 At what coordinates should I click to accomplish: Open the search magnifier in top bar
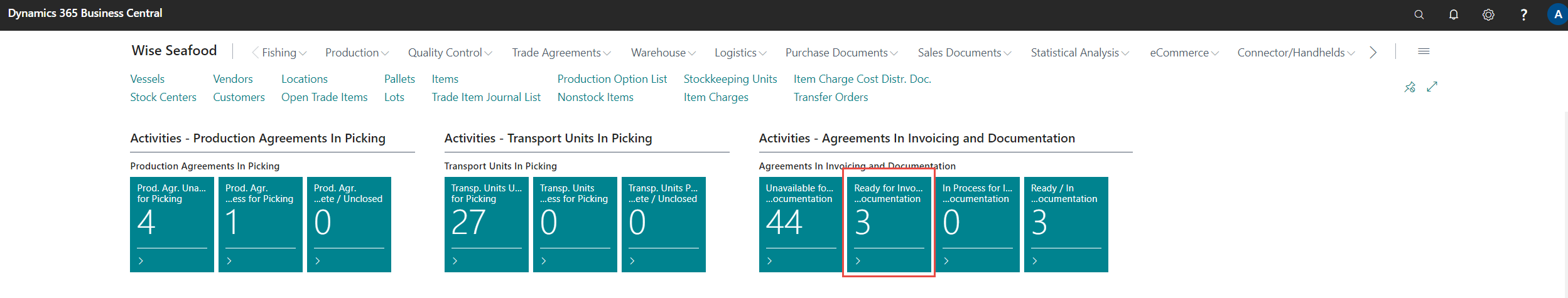(x=1419, y=15)
